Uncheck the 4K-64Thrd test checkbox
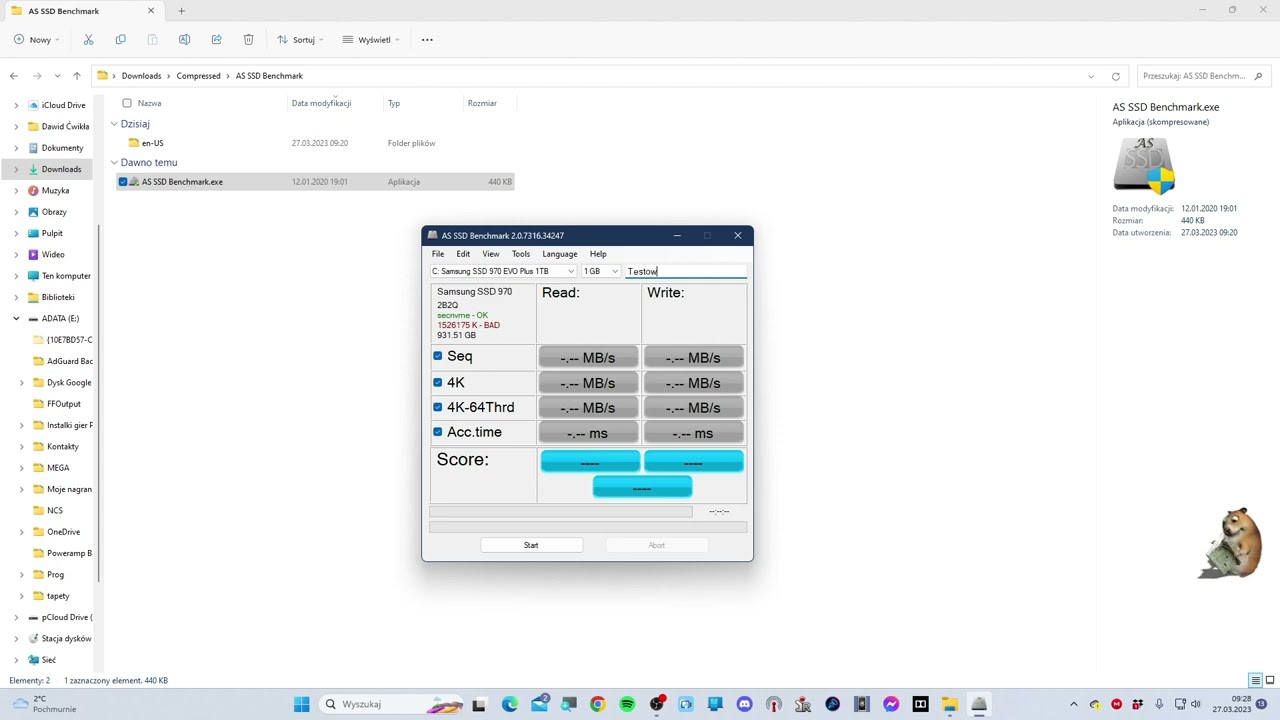The image size is (1280, 720). pos(437,407)
